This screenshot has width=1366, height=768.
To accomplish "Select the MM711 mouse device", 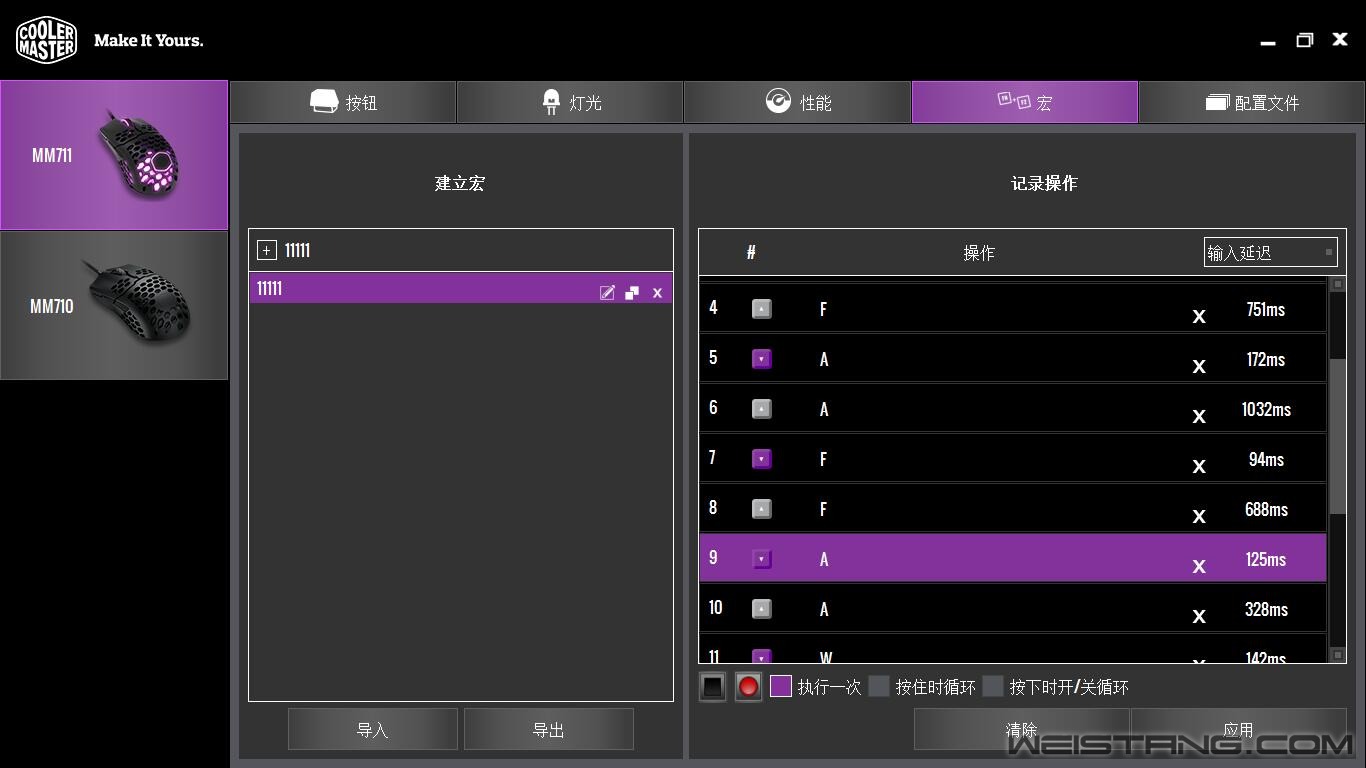I will pos(114,155).
